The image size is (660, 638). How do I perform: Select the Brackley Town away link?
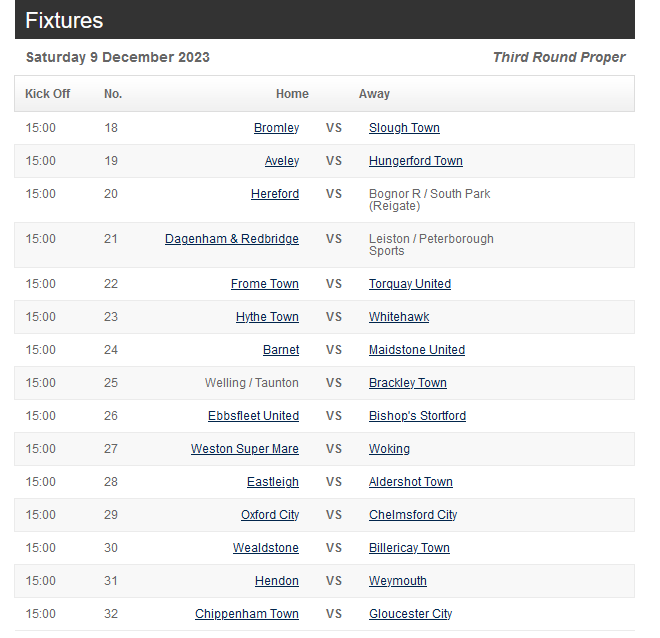tap(407, 383)
